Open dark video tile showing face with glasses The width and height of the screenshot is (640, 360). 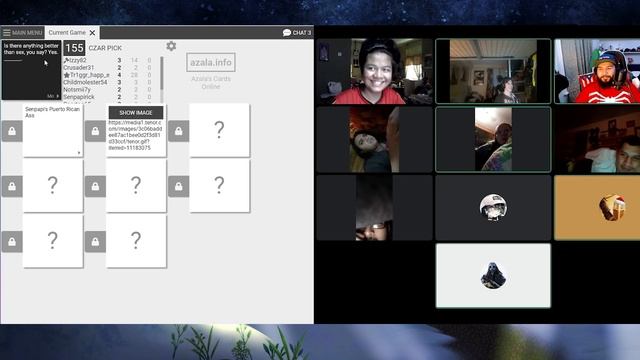374,208
